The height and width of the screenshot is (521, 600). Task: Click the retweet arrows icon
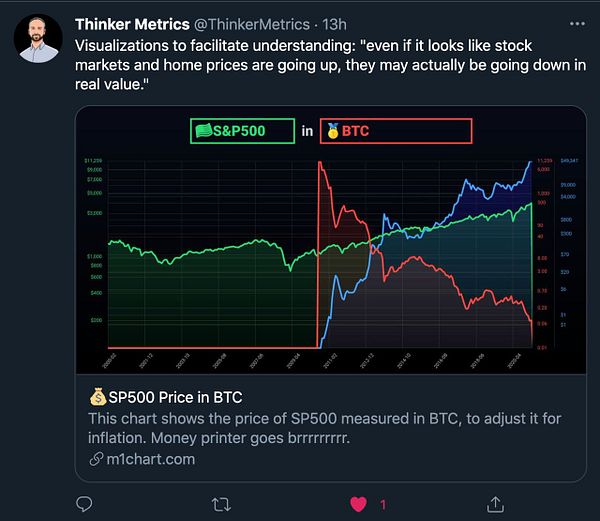220,501
